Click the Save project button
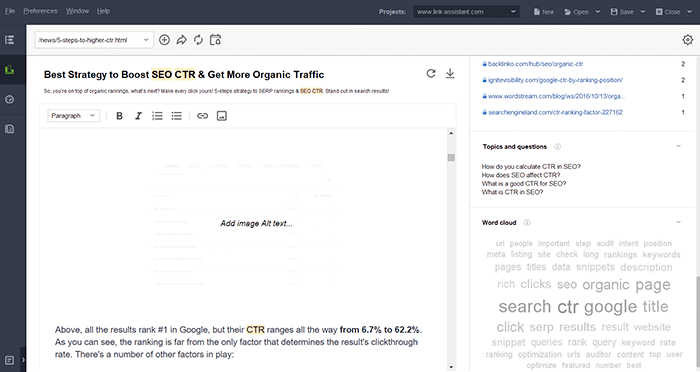 [622, 12]
